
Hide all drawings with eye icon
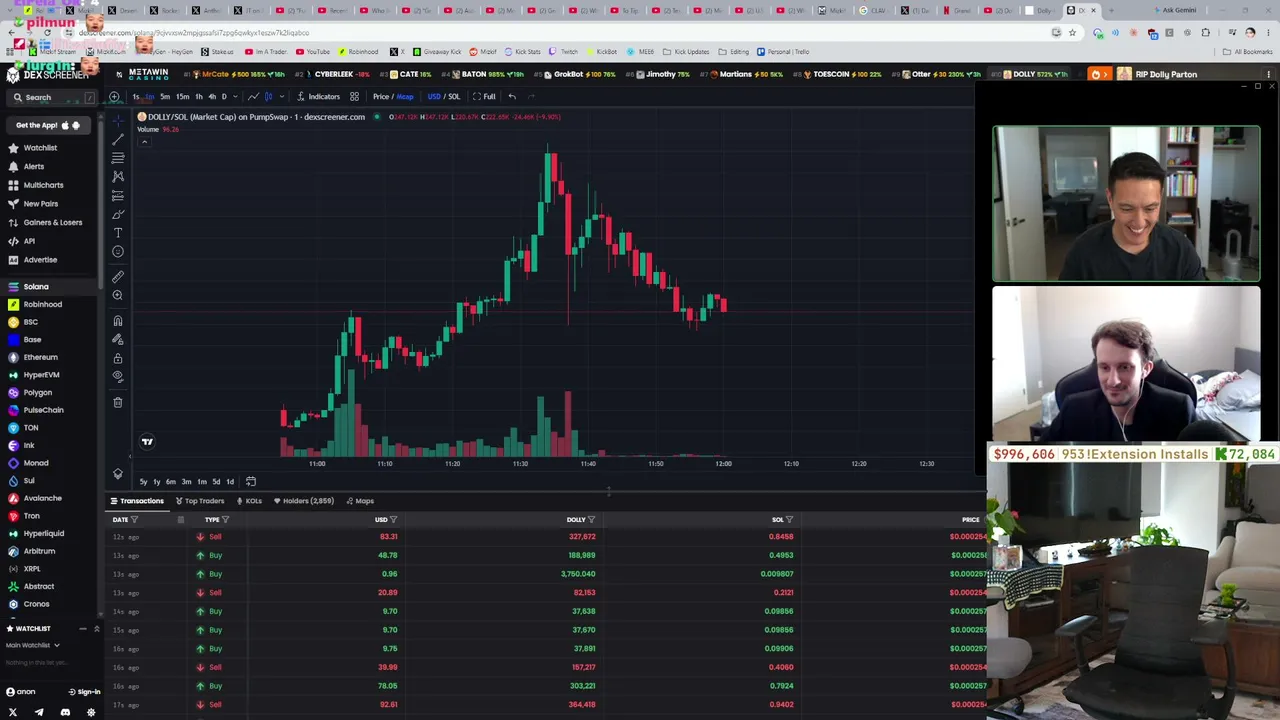tap(118, 377)
